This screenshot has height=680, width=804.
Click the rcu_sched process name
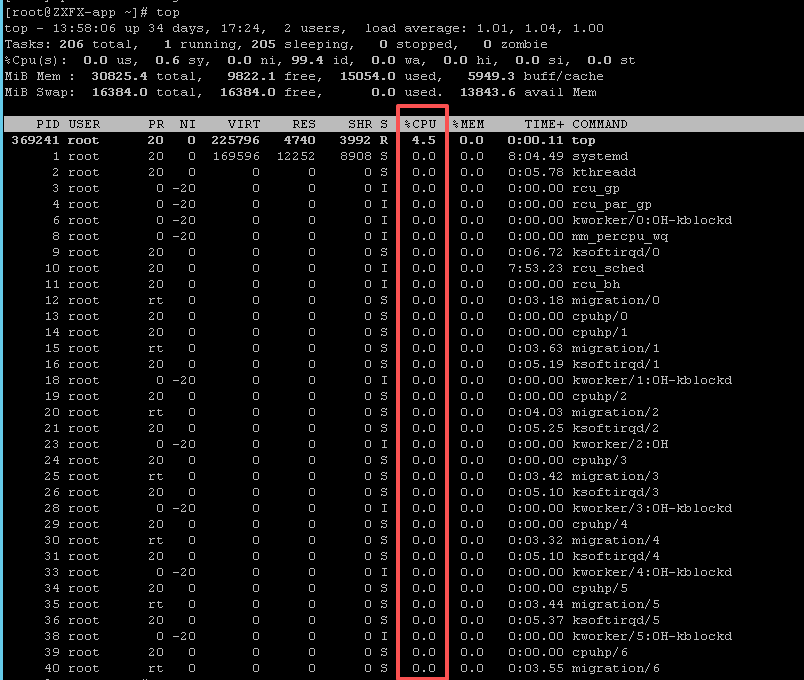click(608, 268)
